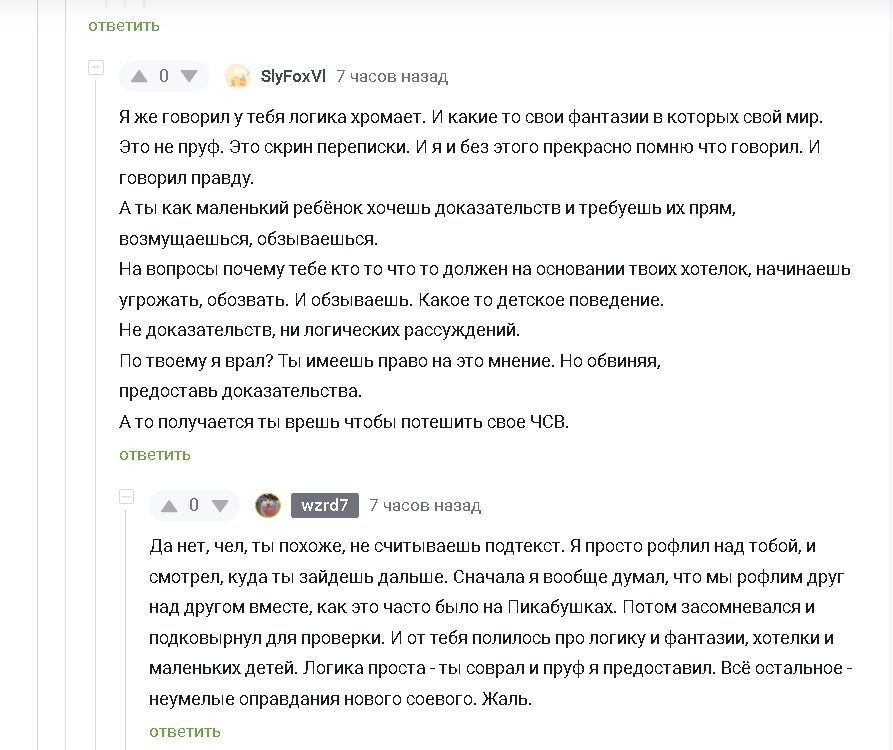Open SlyFoxVl's avatar picture
This screenshot has height=750, width=893.
(x=237, y=76)
